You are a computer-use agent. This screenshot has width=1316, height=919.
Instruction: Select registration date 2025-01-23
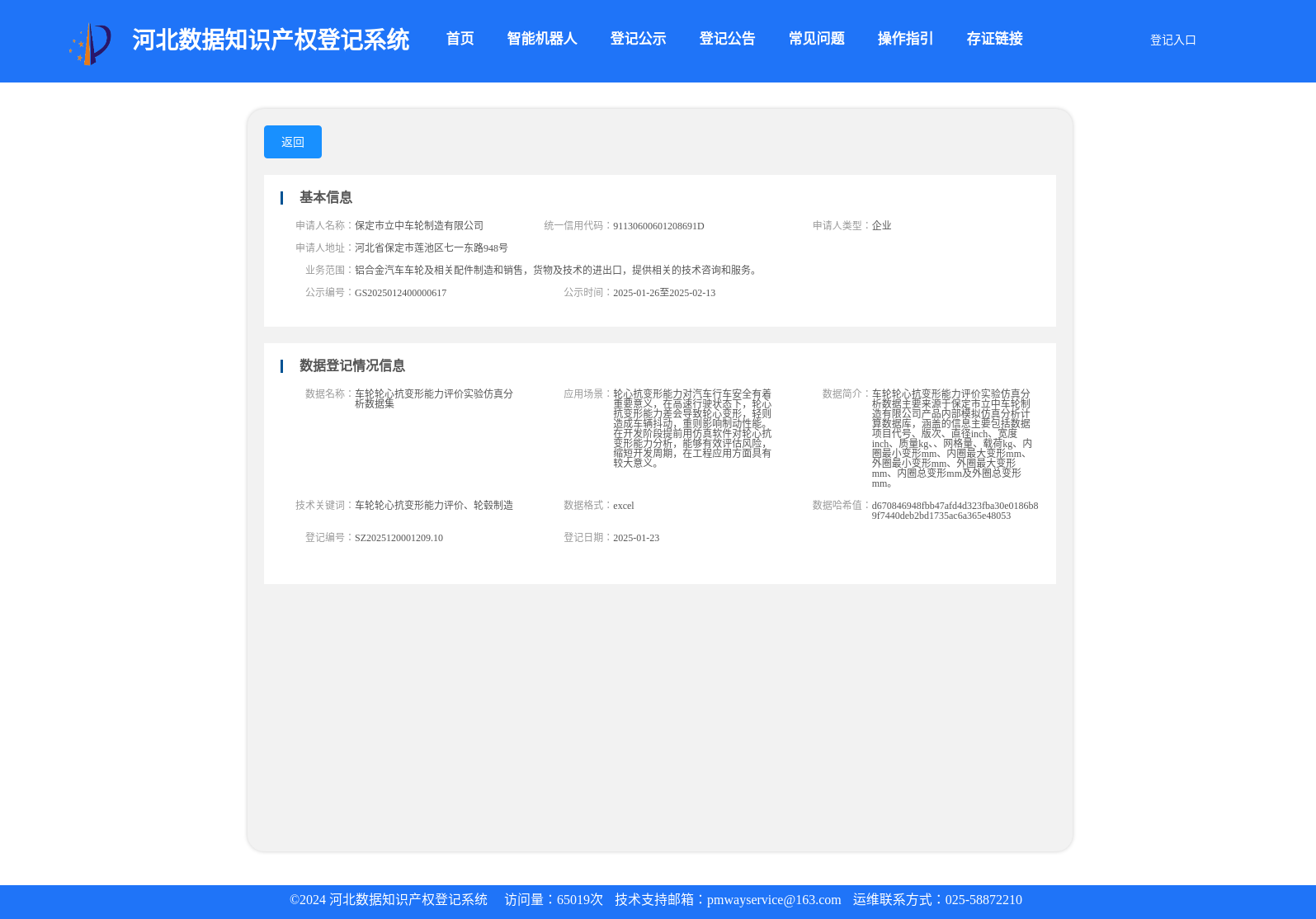636,538
